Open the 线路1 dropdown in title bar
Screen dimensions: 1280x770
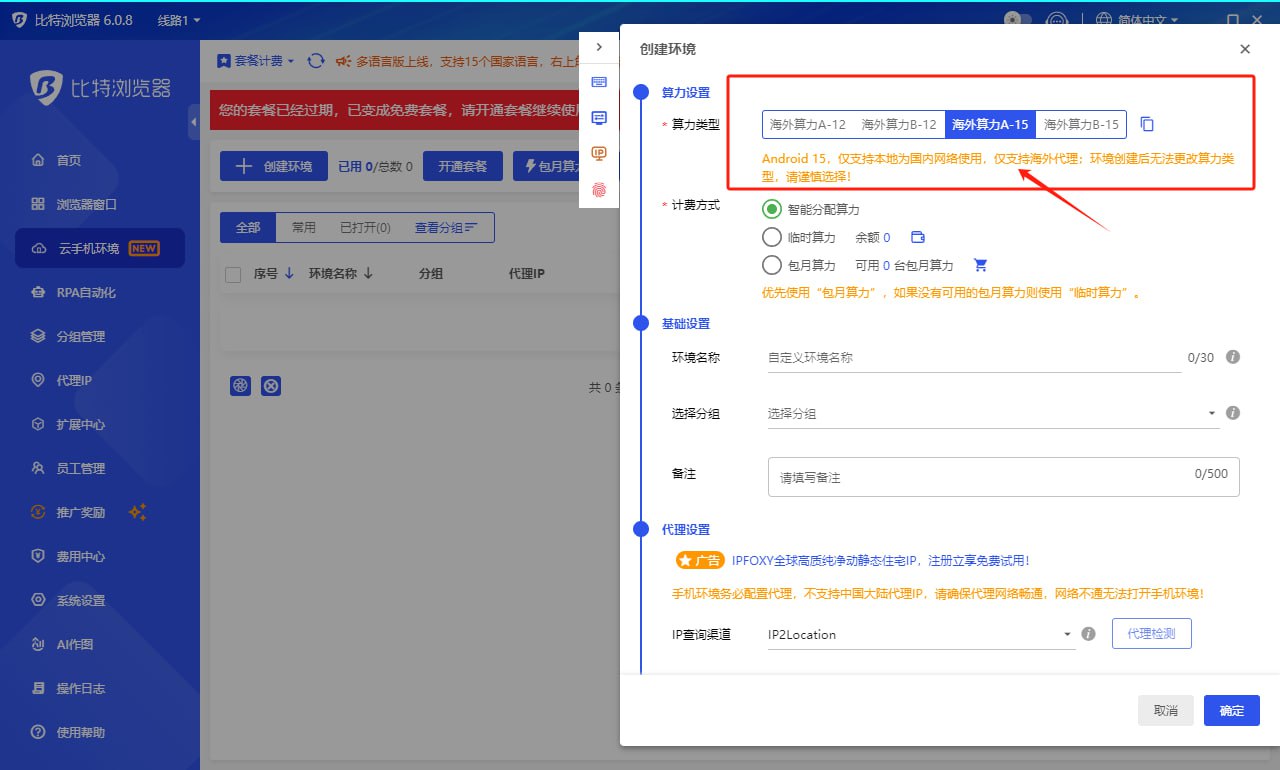tap(179, 20)
